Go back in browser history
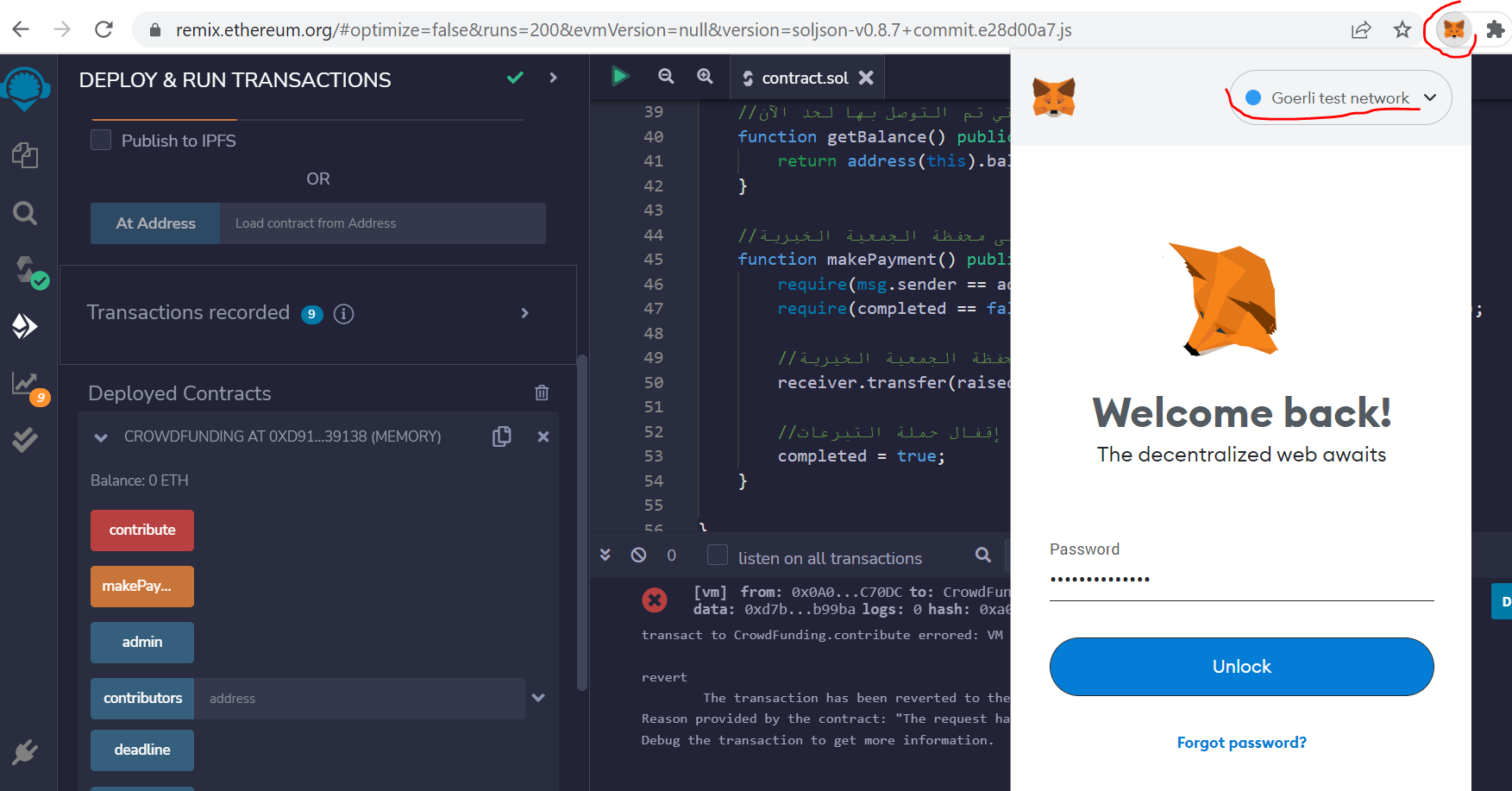The height and width of the screenshot is (791, 1512). [21, 29]
